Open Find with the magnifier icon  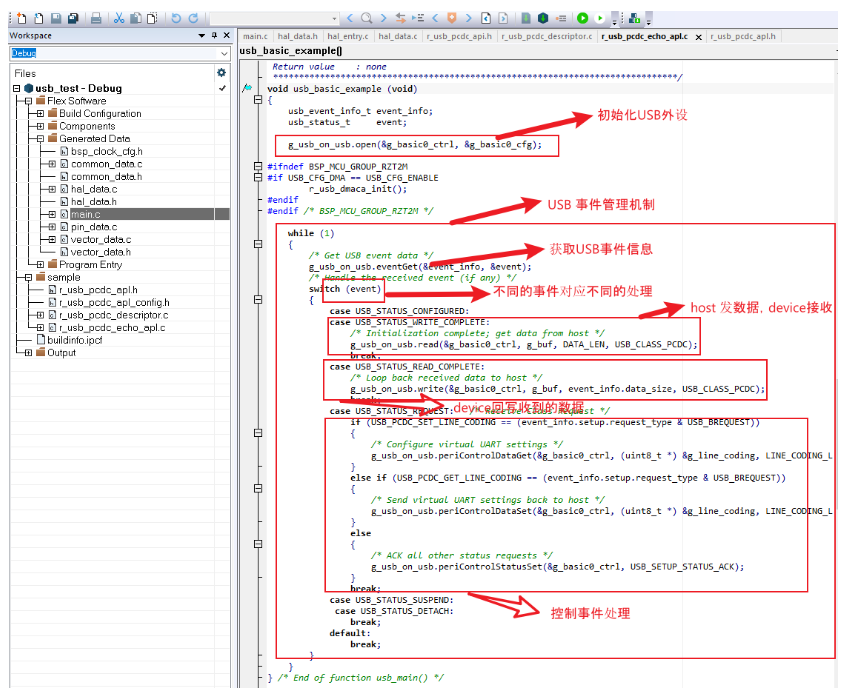click(366, 18)
